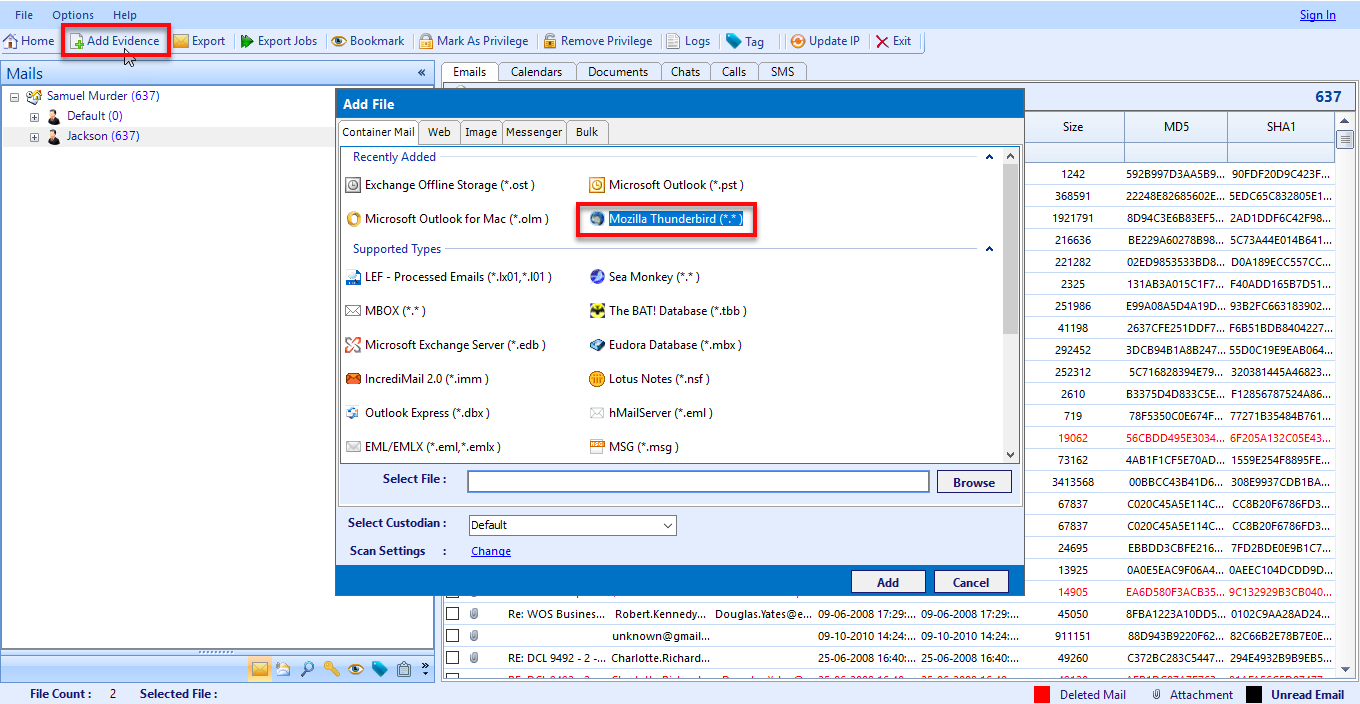Expand the Jackson (637) custodian node
1360x704 pixels.
[35, 137]
